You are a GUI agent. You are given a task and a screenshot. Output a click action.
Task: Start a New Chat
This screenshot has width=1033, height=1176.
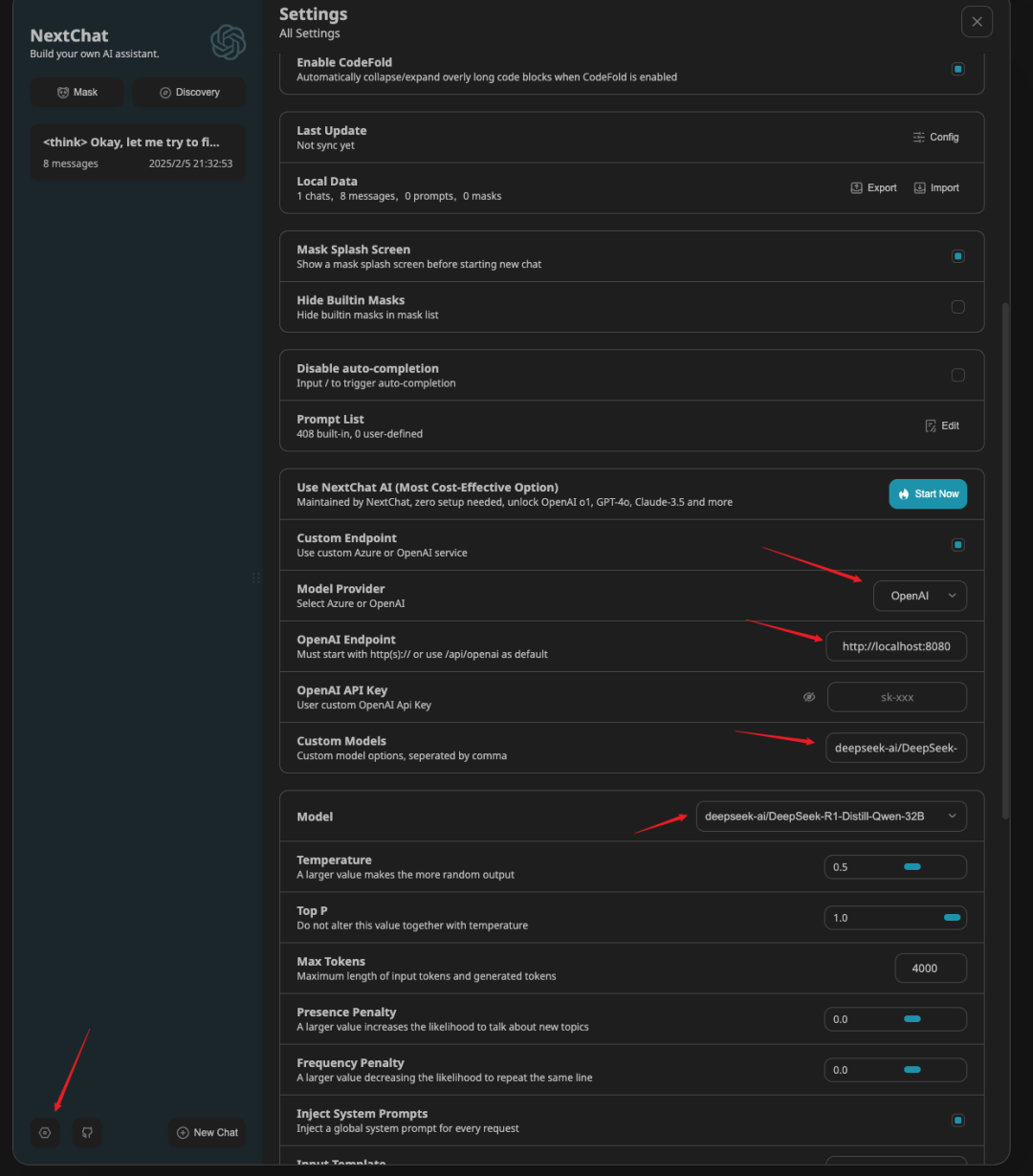208,1132
